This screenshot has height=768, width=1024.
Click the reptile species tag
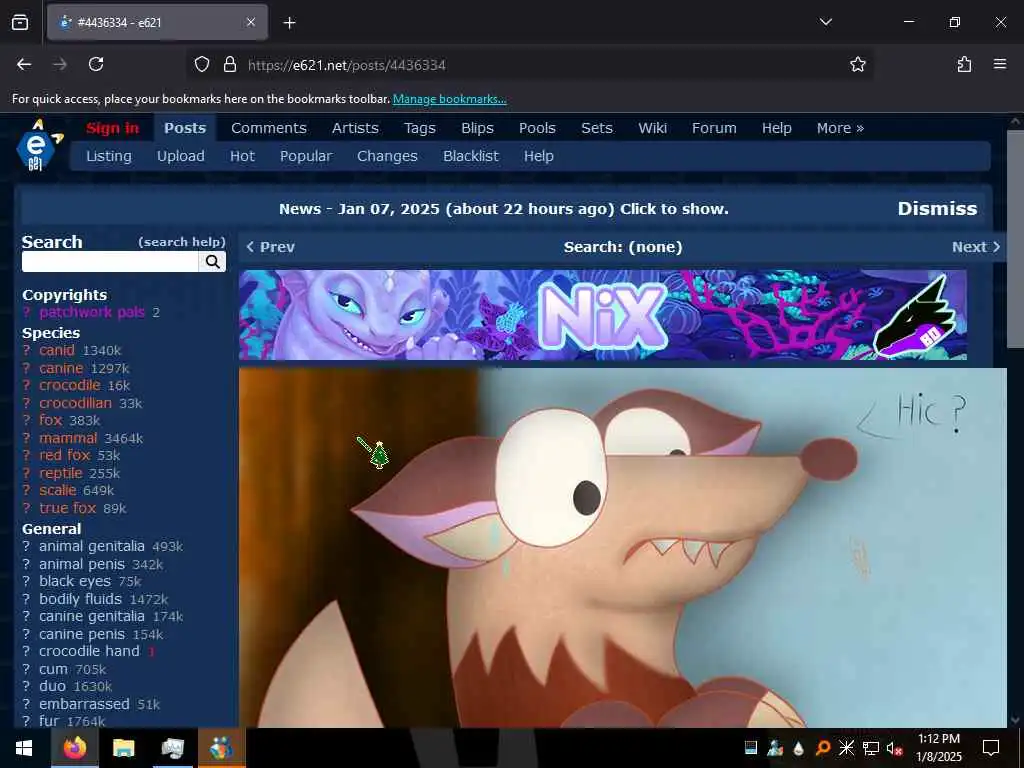click(61, 473)
